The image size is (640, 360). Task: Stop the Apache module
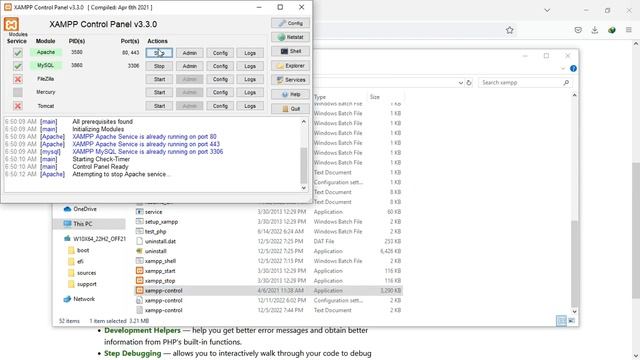[x=159, y=53]
